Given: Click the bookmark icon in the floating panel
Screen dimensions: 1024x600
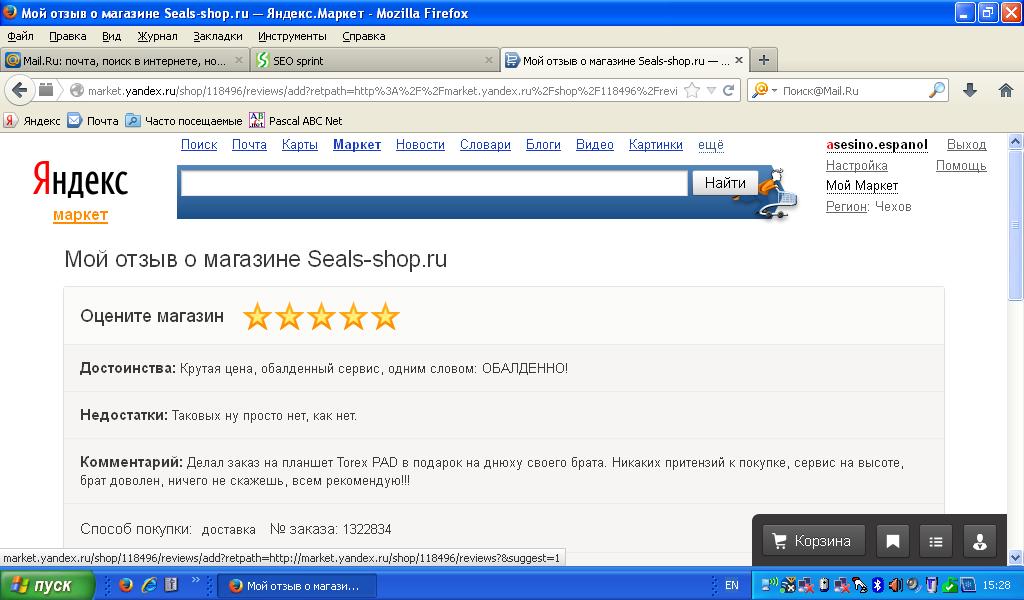Looking at the screenshot, I should (893, 541).
